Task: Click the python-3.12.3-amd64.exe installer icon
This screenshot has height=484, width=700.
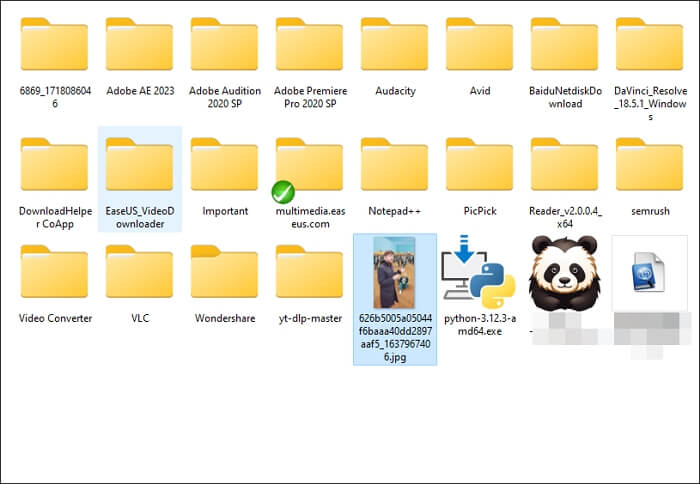Action: click(x=479, y=272)
